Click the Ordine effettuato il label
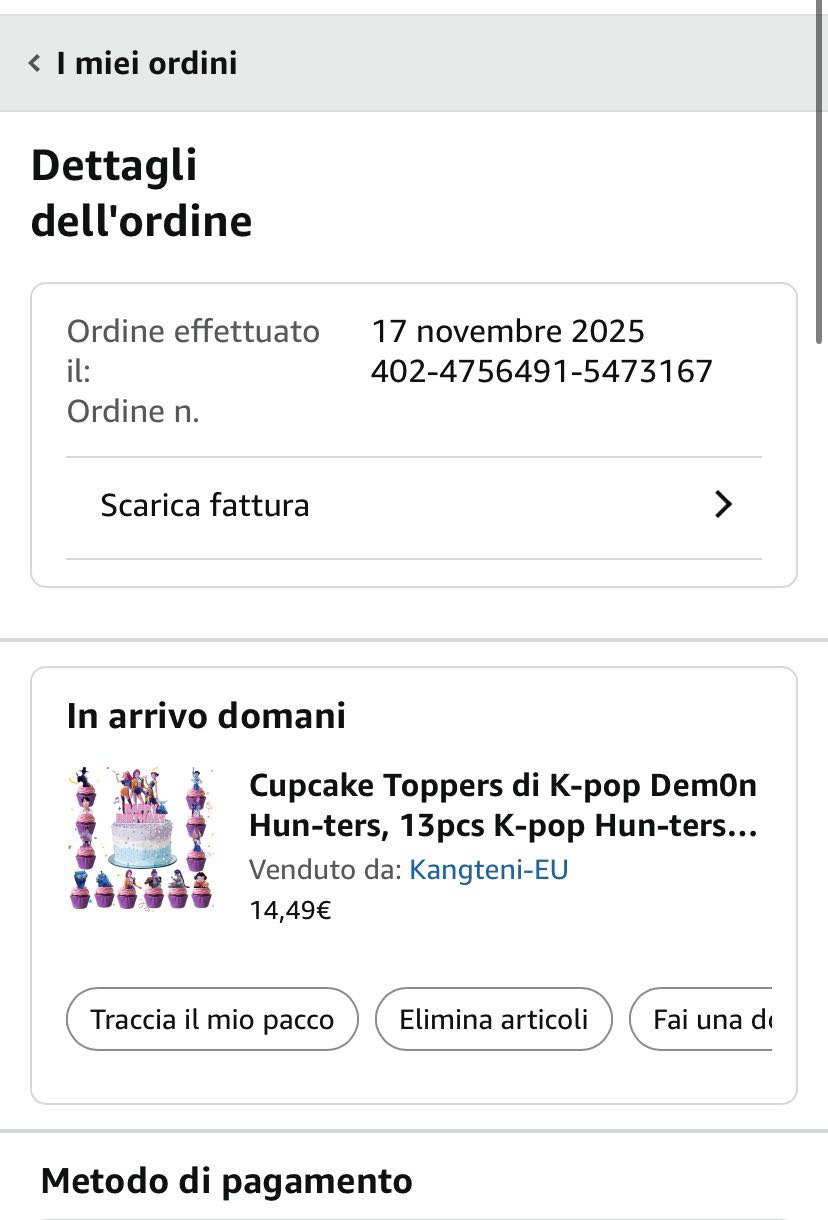Screen dimensions: 828x1220 tap(193, 351)
